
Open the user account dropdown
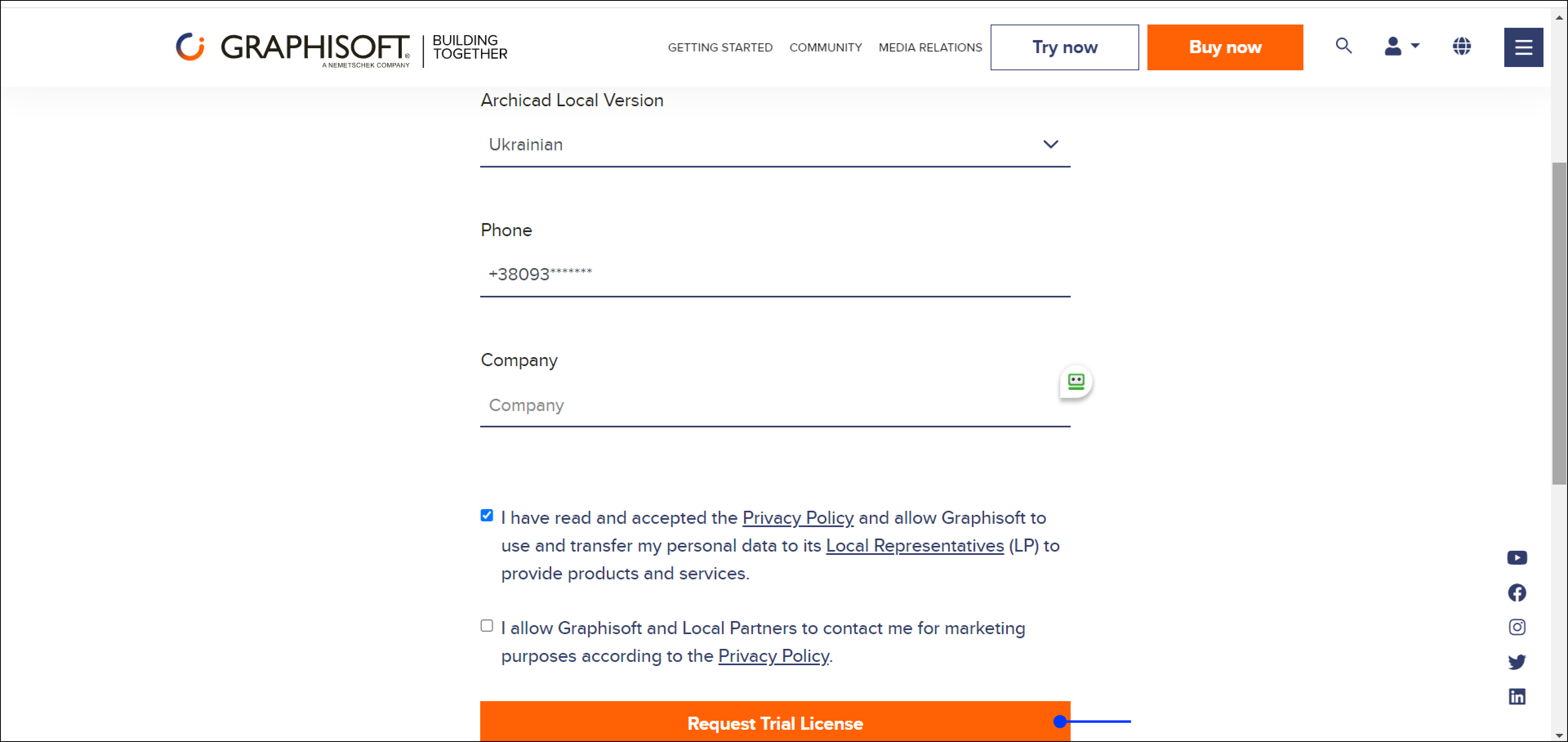[x=1401, y=46]
